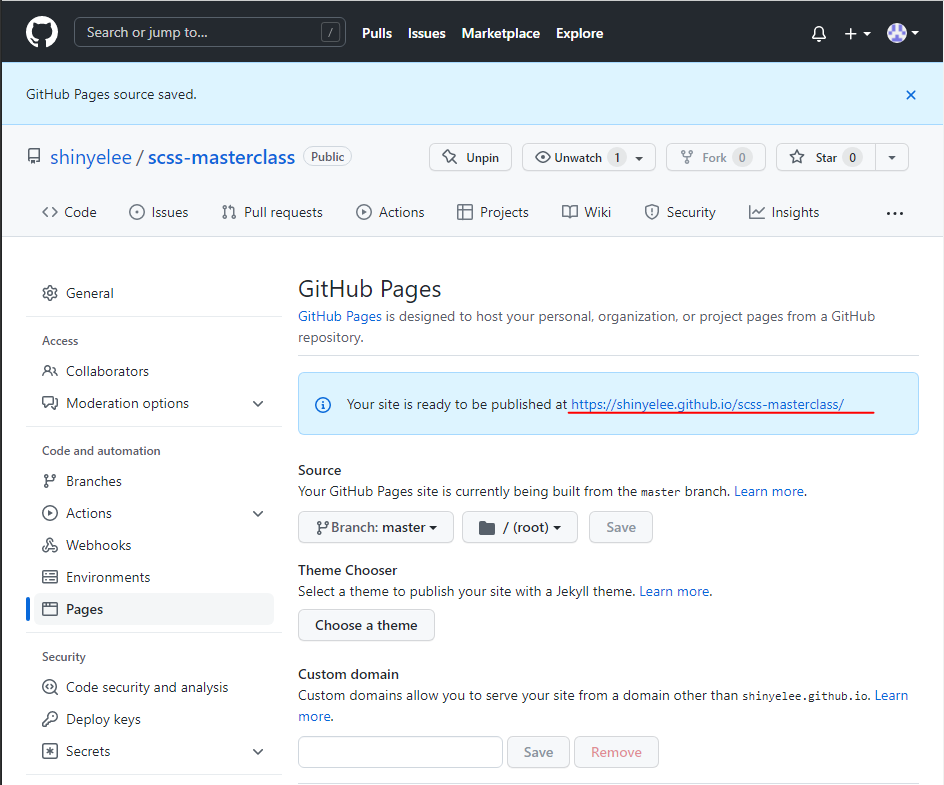The width and height of the screenshot is (944, 785).
Task: Open the Star lists dropdown arrow
Action: tap(892, 157)
